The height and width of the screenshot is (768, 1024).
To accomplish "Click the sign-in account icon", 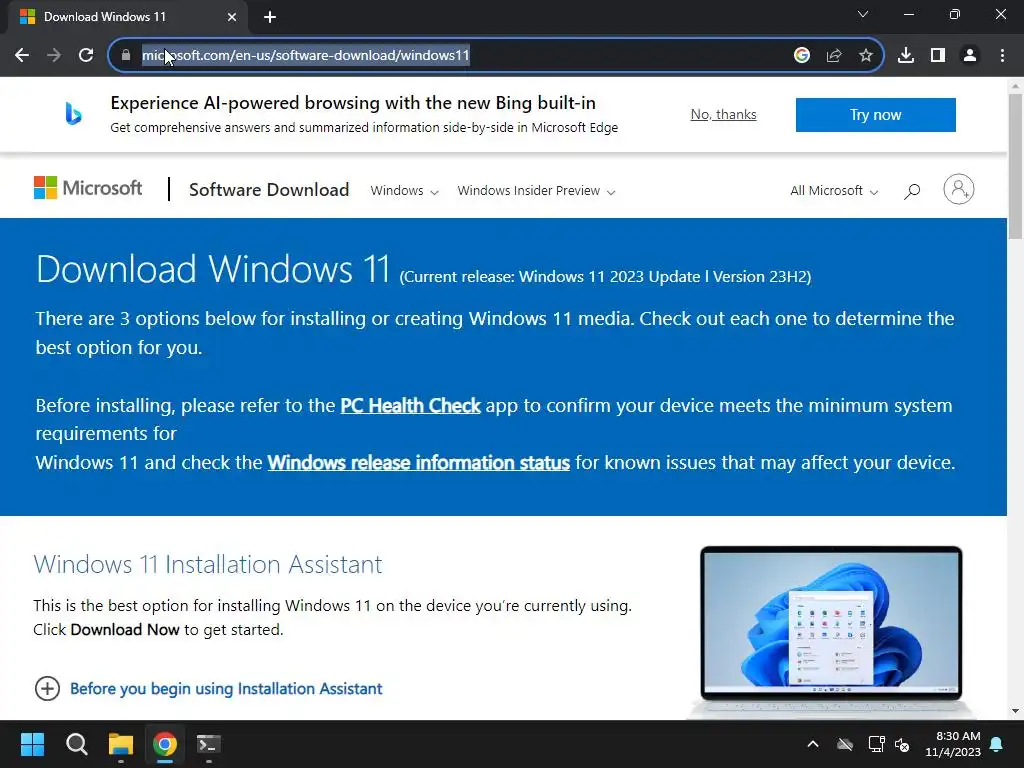I will (x=959, y=189).
